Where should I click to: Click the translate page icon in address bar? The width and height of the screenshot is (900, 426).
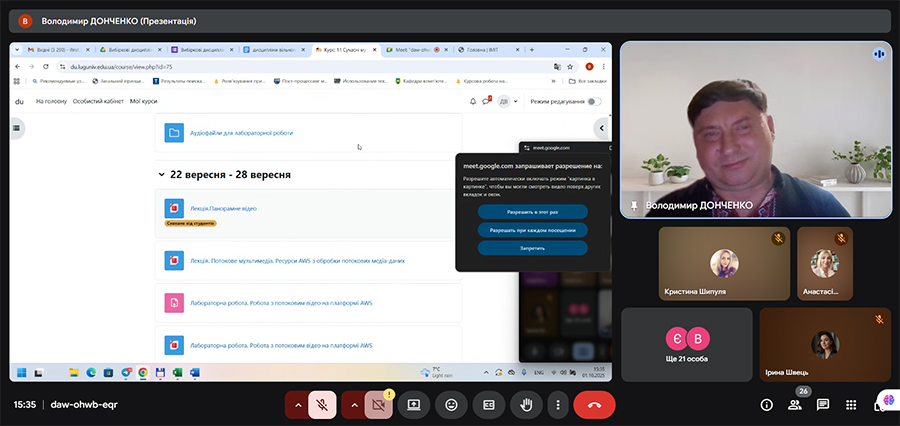click(557, 67)
